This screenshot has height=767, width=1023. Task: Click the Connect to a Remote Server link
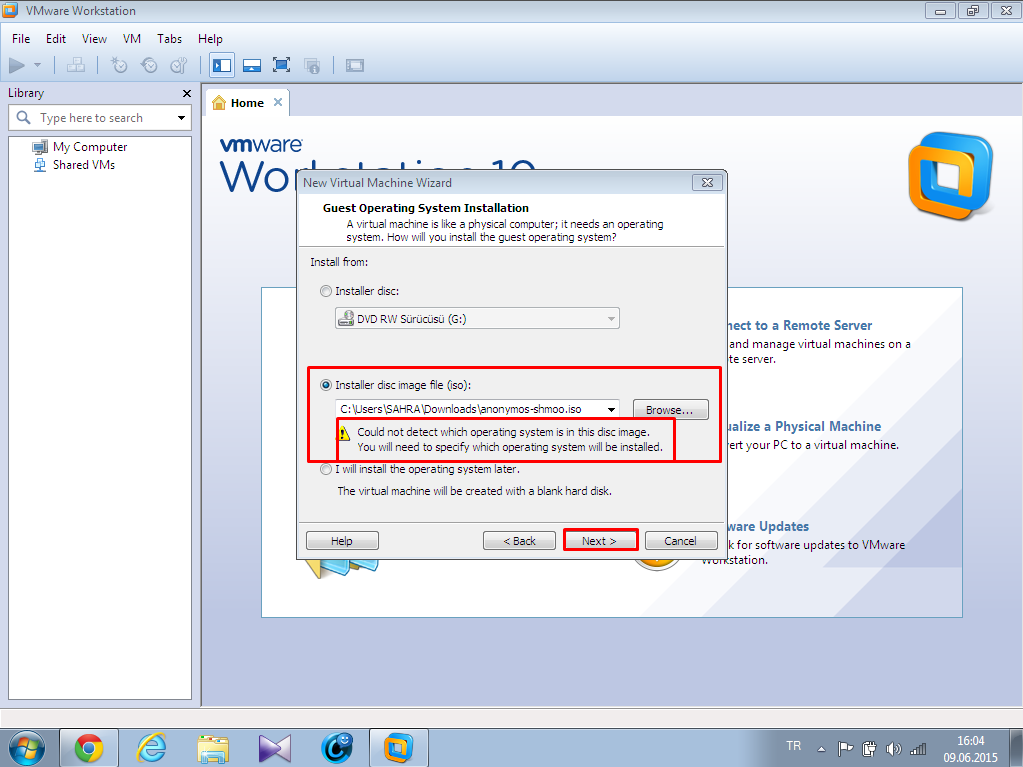(800, 325)
